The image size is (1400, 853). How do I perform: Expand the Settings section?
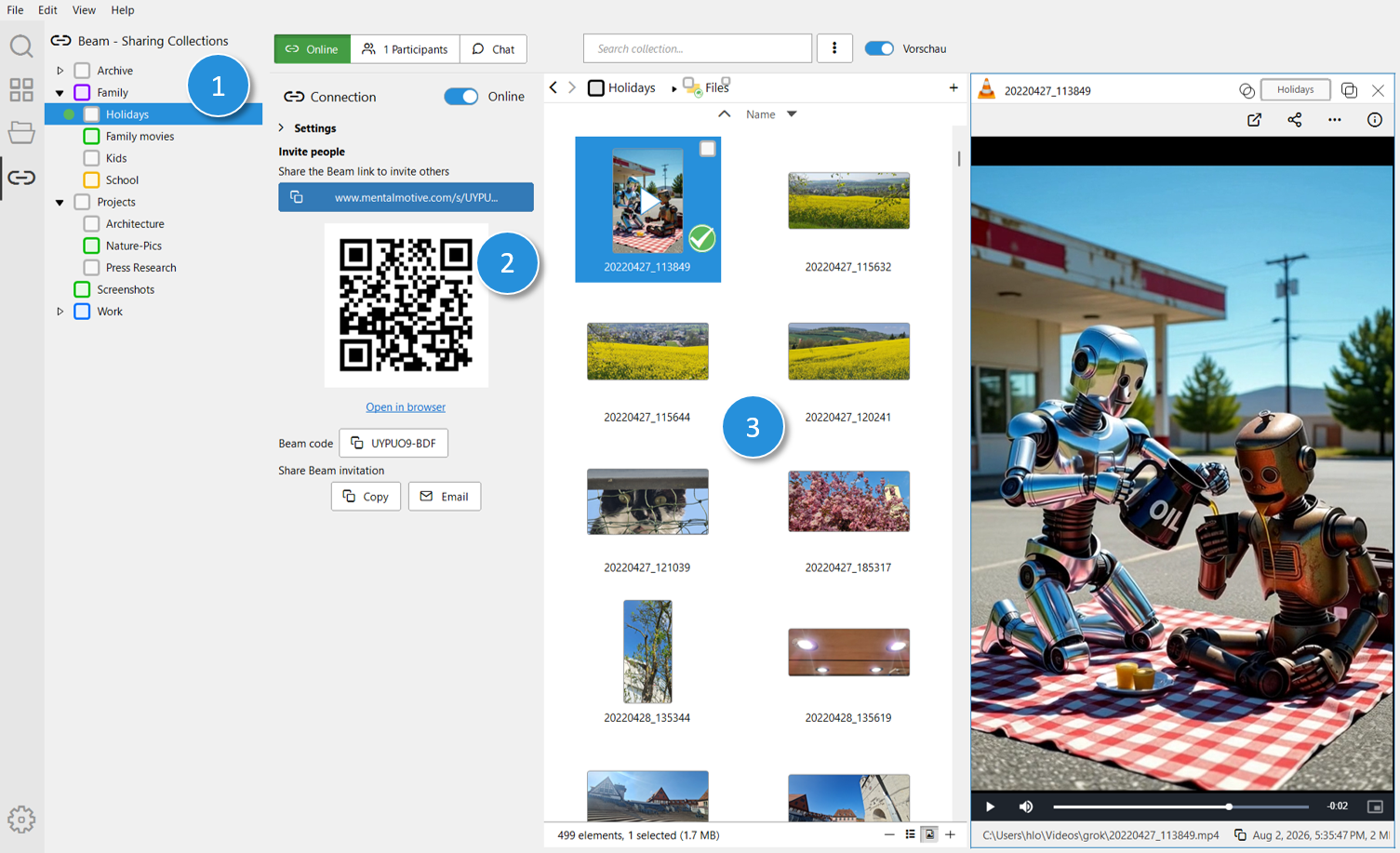click(282, 128)
